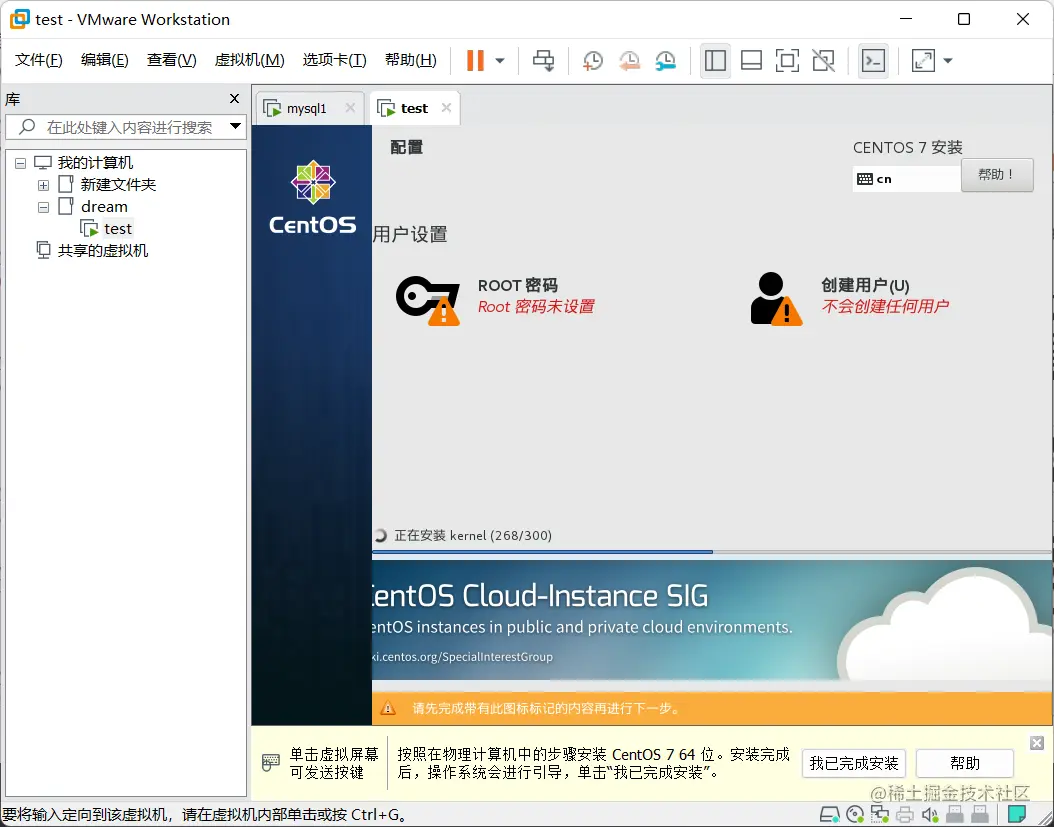The image size is (1054, 827).
Task: Click the library search input field
Action: [124, 127]
